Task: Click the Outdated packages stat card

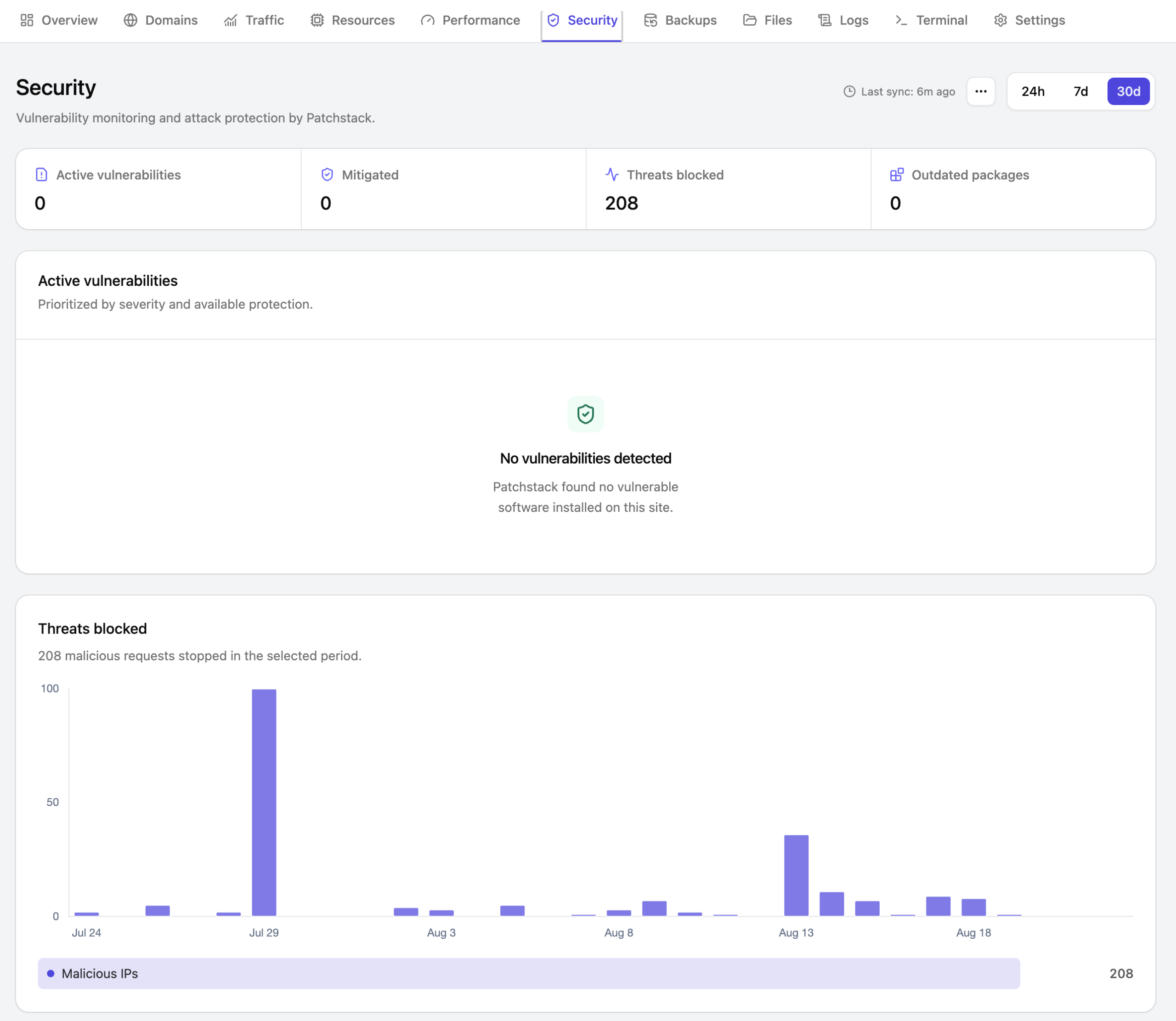Action: pos(1013,189)
